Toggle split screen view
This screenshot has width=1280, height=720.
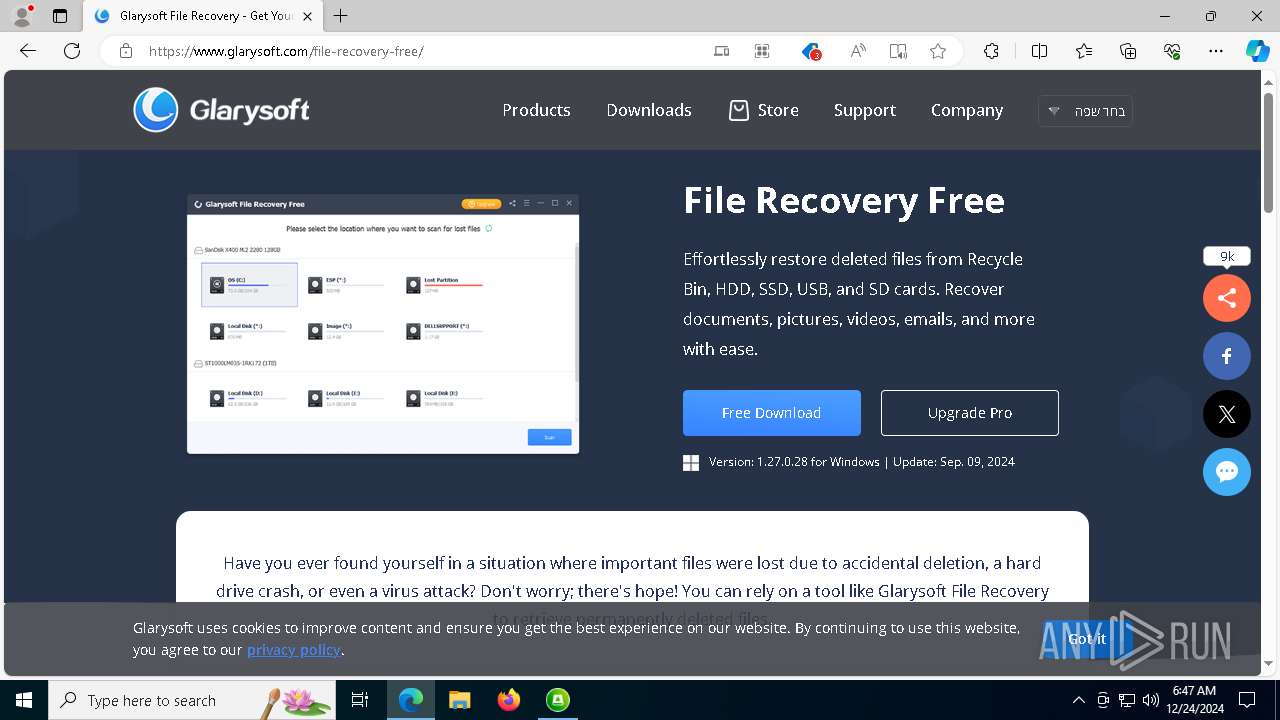1039,51
